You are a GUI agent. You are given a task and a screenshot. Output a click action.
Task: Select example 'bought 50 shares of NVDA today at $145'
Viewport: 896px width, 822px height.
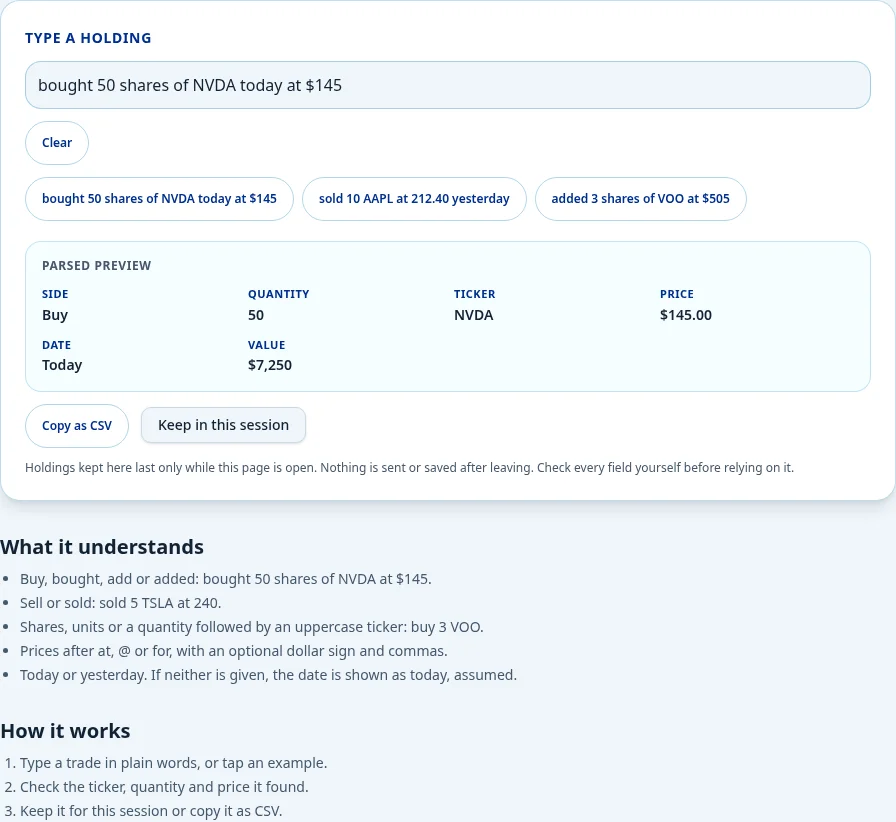coord(159,199)
